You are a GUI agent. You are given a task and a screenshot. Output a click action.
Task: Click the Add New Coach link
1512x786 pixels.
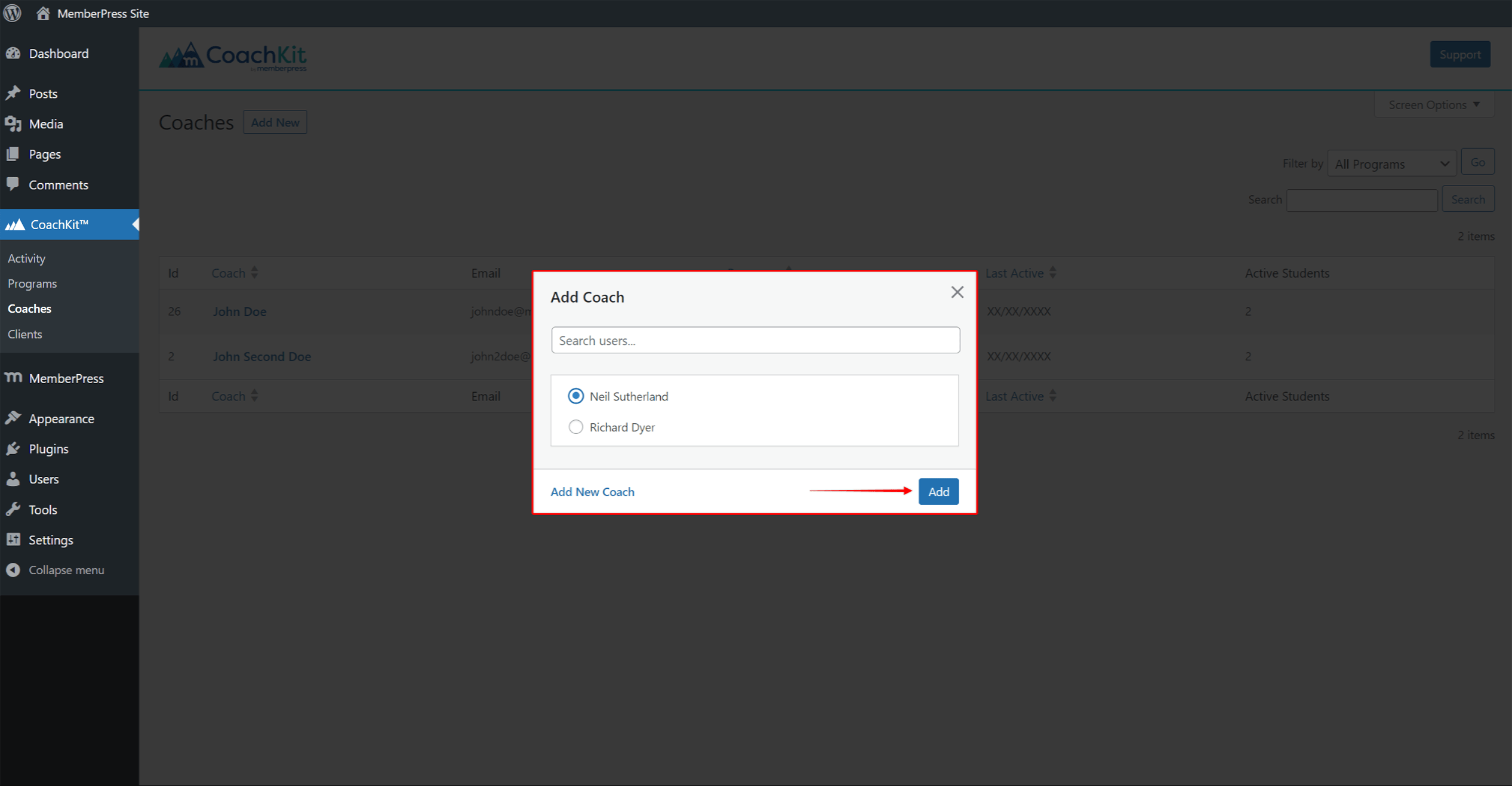tap(592, 491)
